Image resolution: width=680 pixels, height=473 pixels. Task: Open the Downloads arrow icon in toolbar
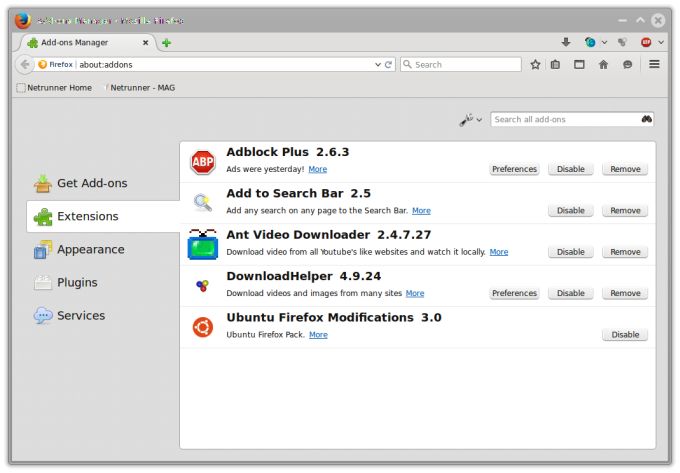click(566, 42)
